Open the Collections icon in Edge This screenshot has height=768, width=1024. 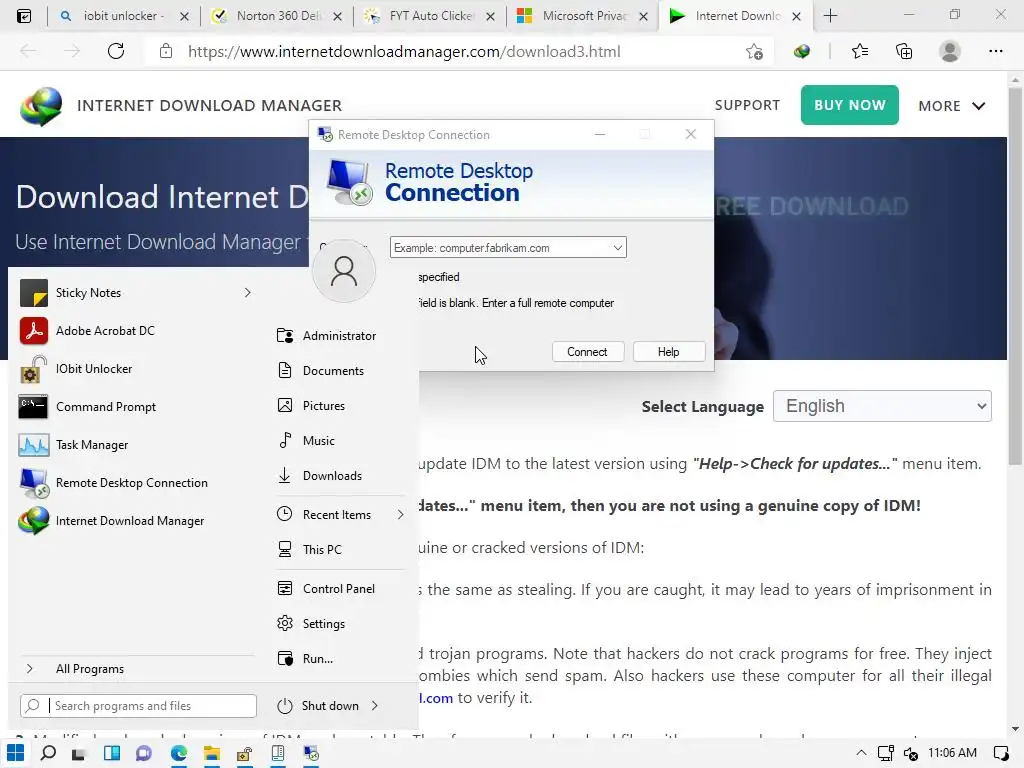click(904, 51)
